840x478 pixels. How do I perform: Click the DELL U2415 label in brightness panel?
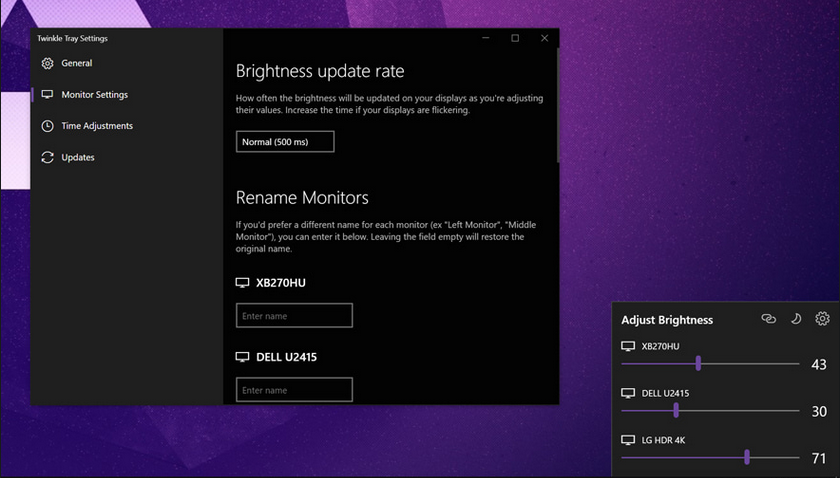click(665, 393)
